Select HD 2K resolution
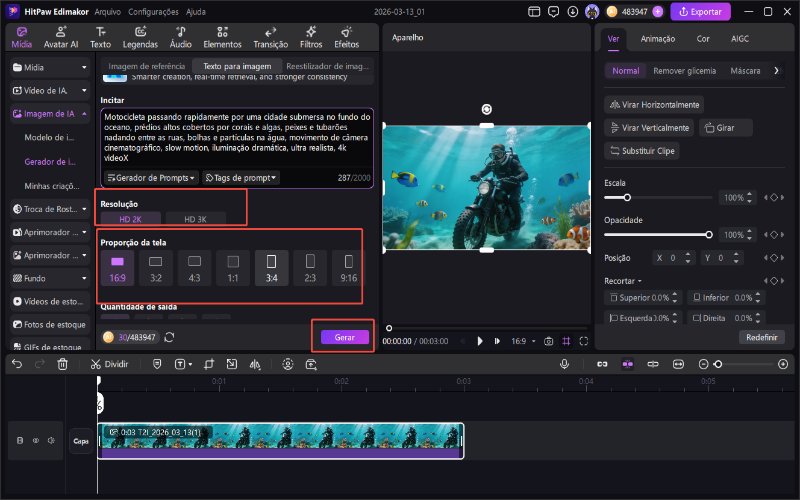Screen dimensions: 800x500 pos(131,219)
